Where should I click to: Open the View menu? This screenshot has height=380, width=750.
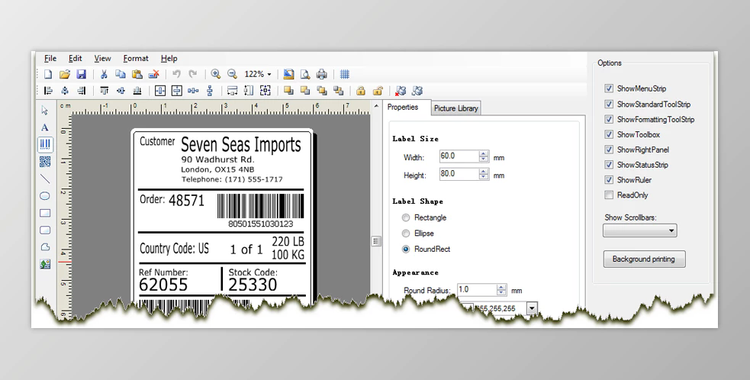[102, 58]
